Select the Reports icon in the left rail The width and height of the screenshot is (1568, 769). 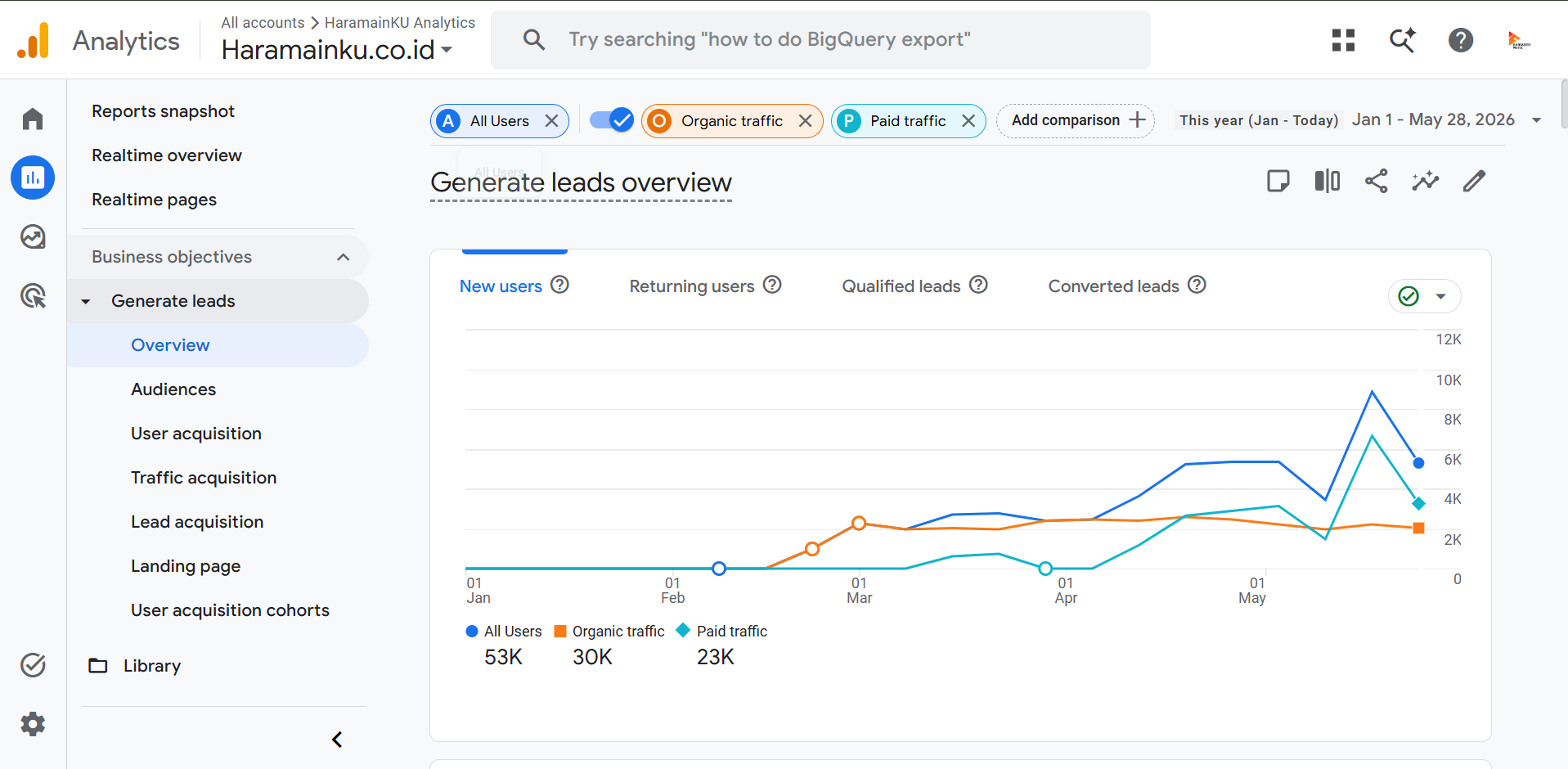click(x=33, y=178)
